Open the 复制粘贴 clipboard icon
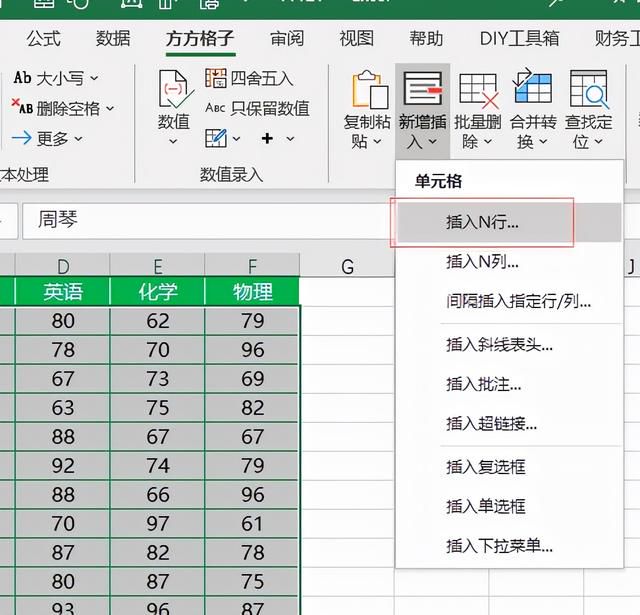Viewport: 640px width, 615px height. [x=370, y=89]
